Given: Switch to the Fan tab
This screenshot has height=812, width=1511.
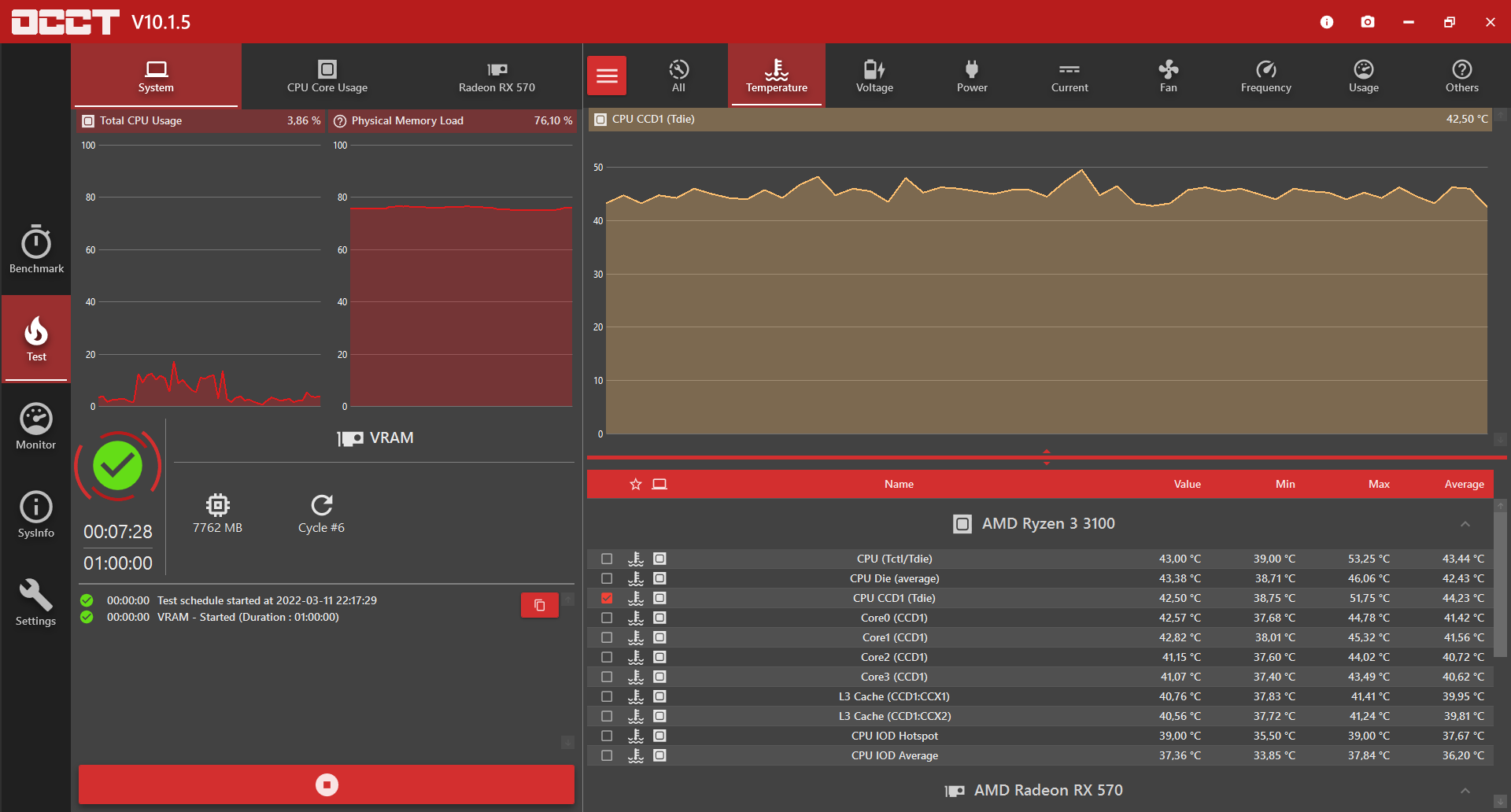Looking at the screenshot, I should coord(1168,76).
